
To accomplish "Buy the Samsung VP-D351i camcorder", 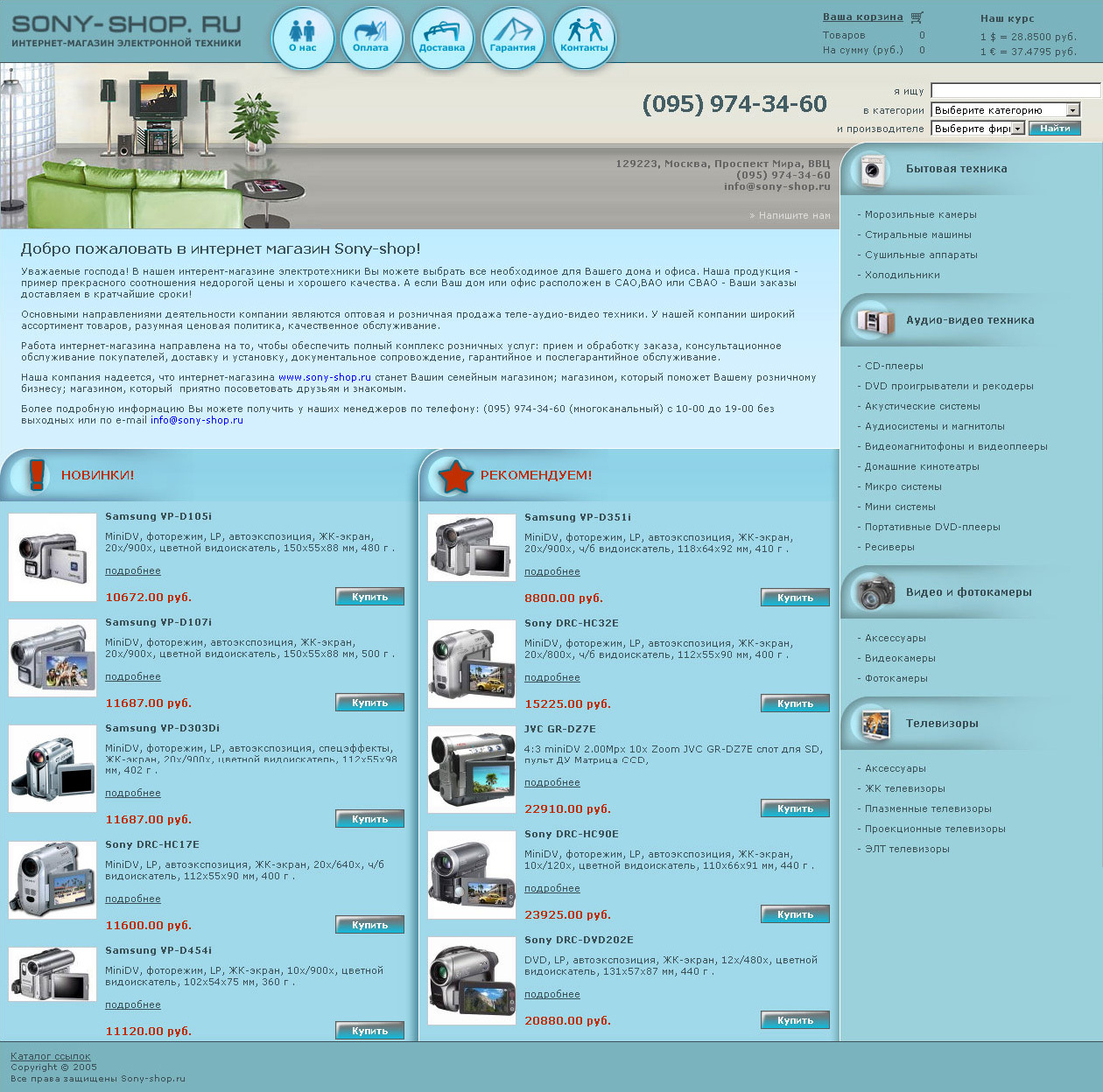I will [795, 598].
